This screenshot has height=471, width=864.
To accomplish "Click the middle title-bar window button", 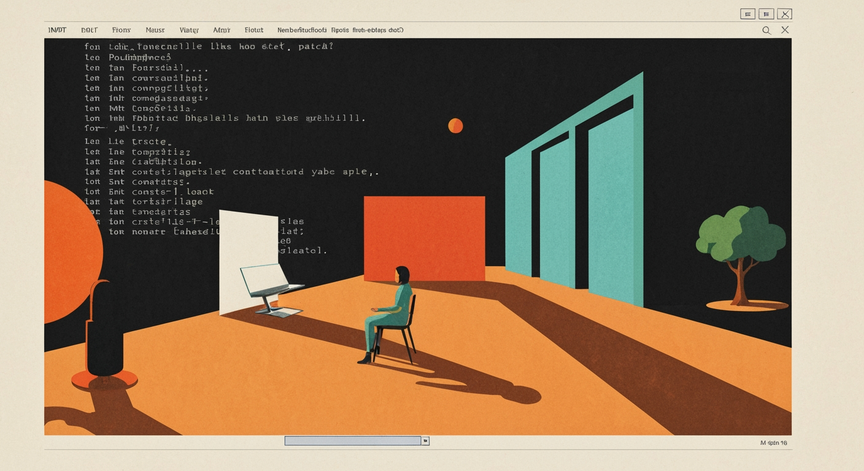I will tap(766, 14).
